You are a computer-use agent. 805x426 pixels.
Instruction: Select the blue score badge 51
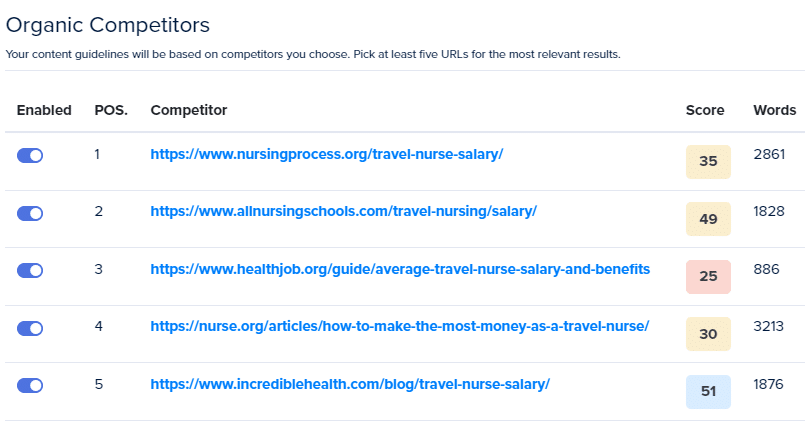coord(708,392)
